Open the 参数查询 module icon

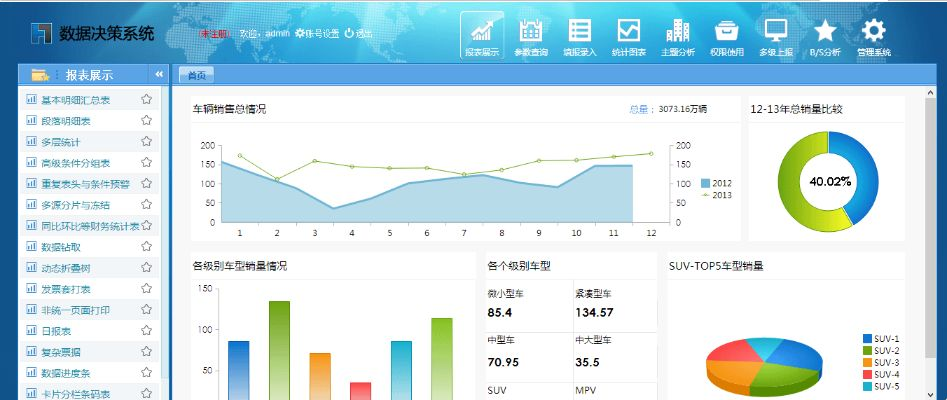tap(530, 36)
